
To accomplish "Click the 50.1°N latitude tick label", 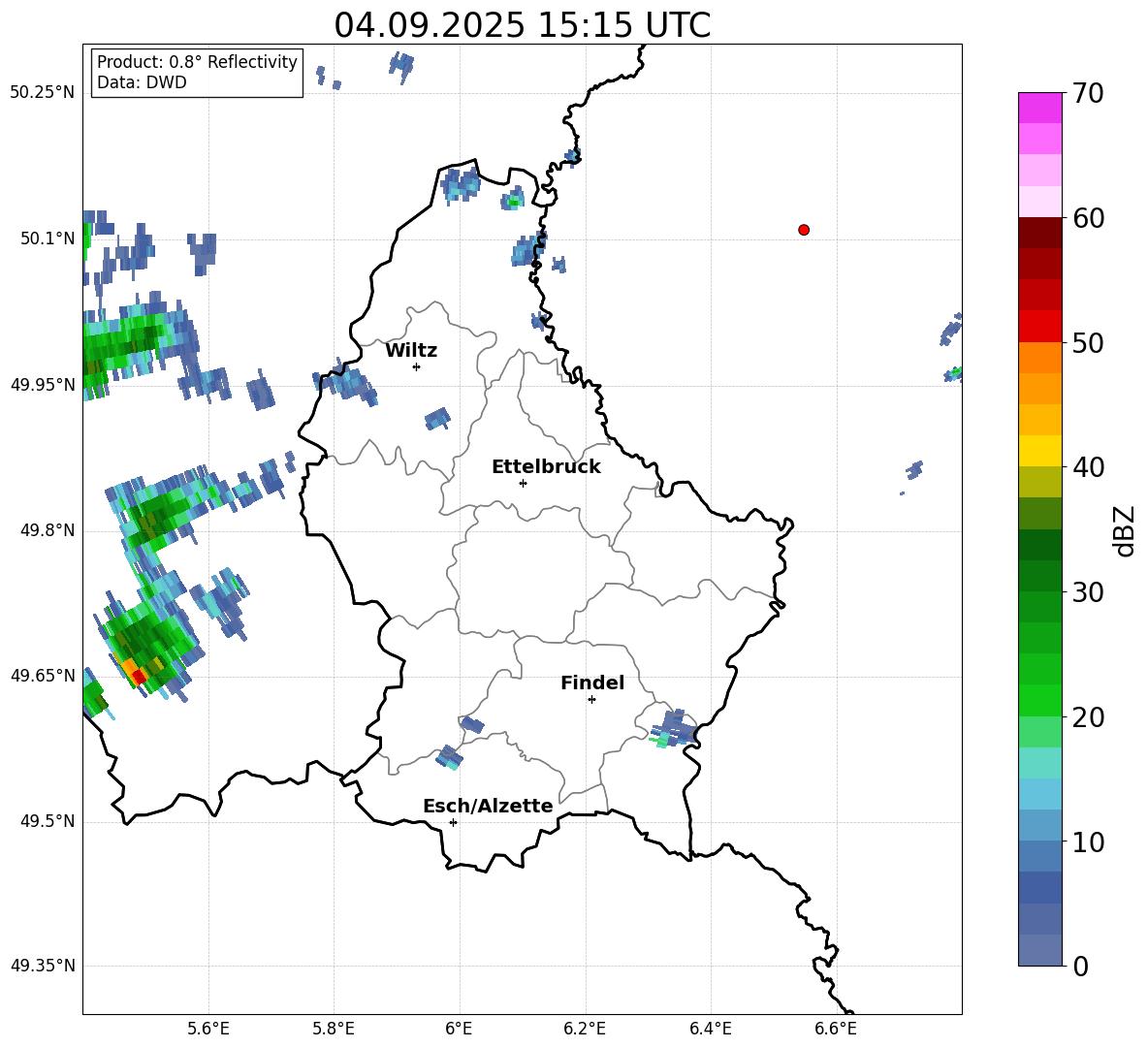I will (48, 238).
